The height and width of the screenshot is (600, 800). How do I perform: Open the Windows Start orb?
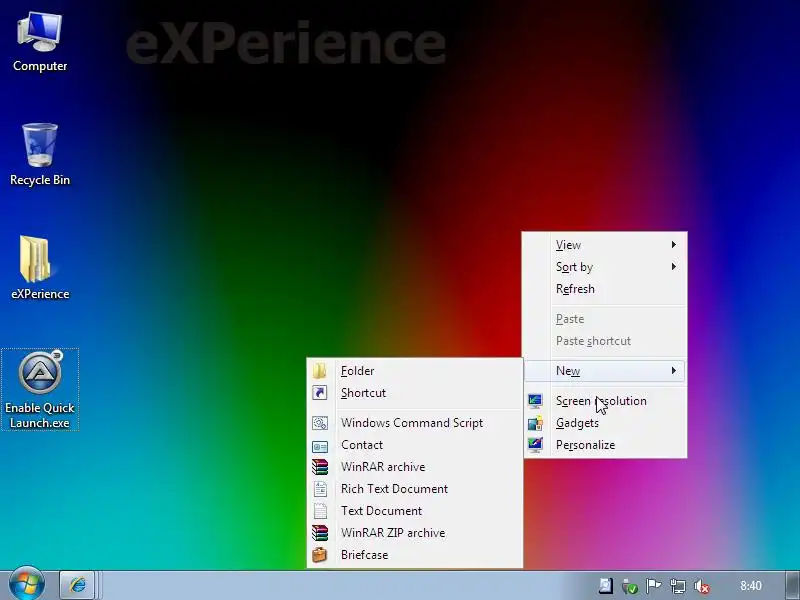[x=27, y=584]
